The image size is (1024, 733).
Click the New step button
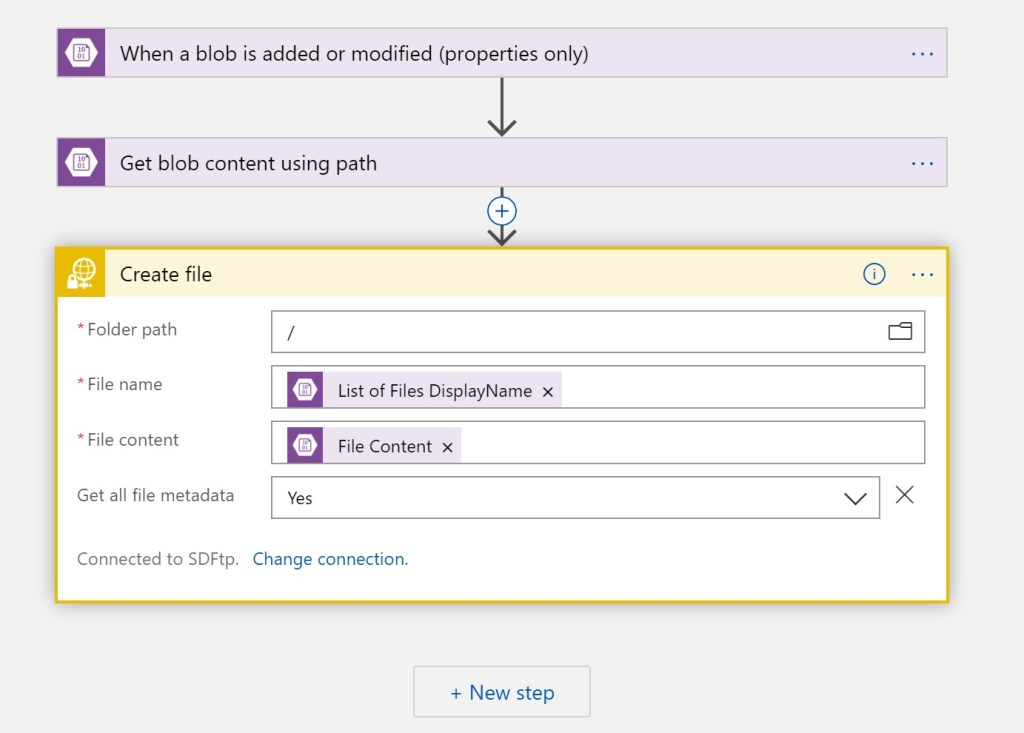502,692
